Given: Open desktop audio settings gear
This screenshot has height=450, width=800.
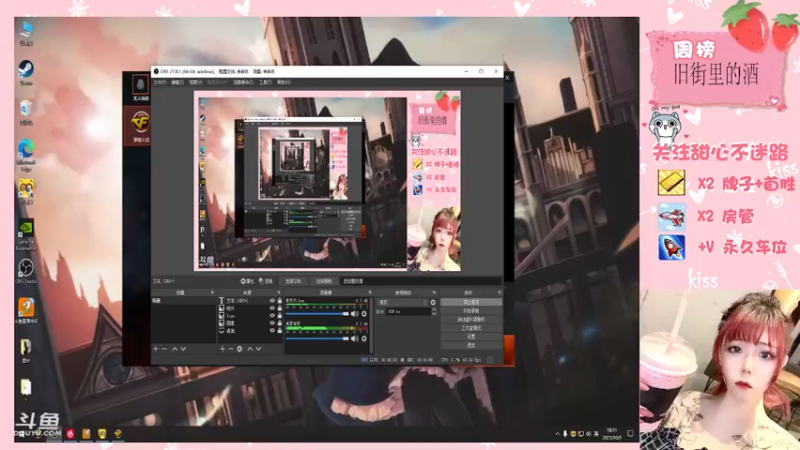Looking at the screenshot, I should [x=364, y=338].
